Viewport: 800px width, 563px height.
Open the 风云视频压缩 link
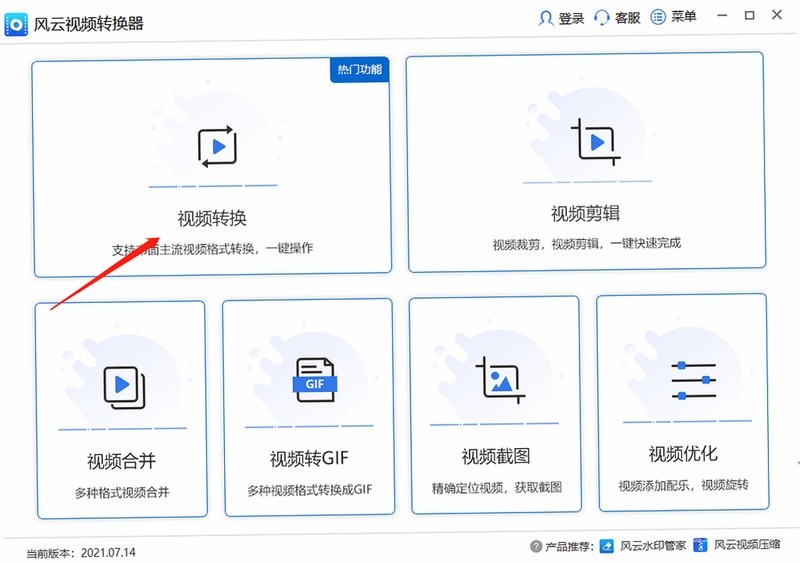pos(747,545)
